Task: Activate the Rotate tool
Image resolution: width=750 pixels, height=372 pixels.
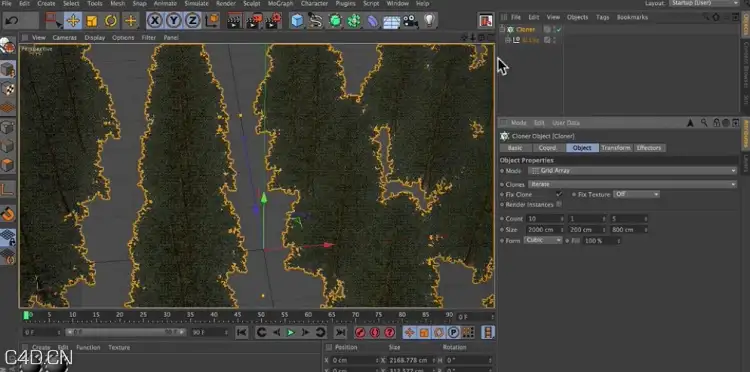Action: (111, 21)
